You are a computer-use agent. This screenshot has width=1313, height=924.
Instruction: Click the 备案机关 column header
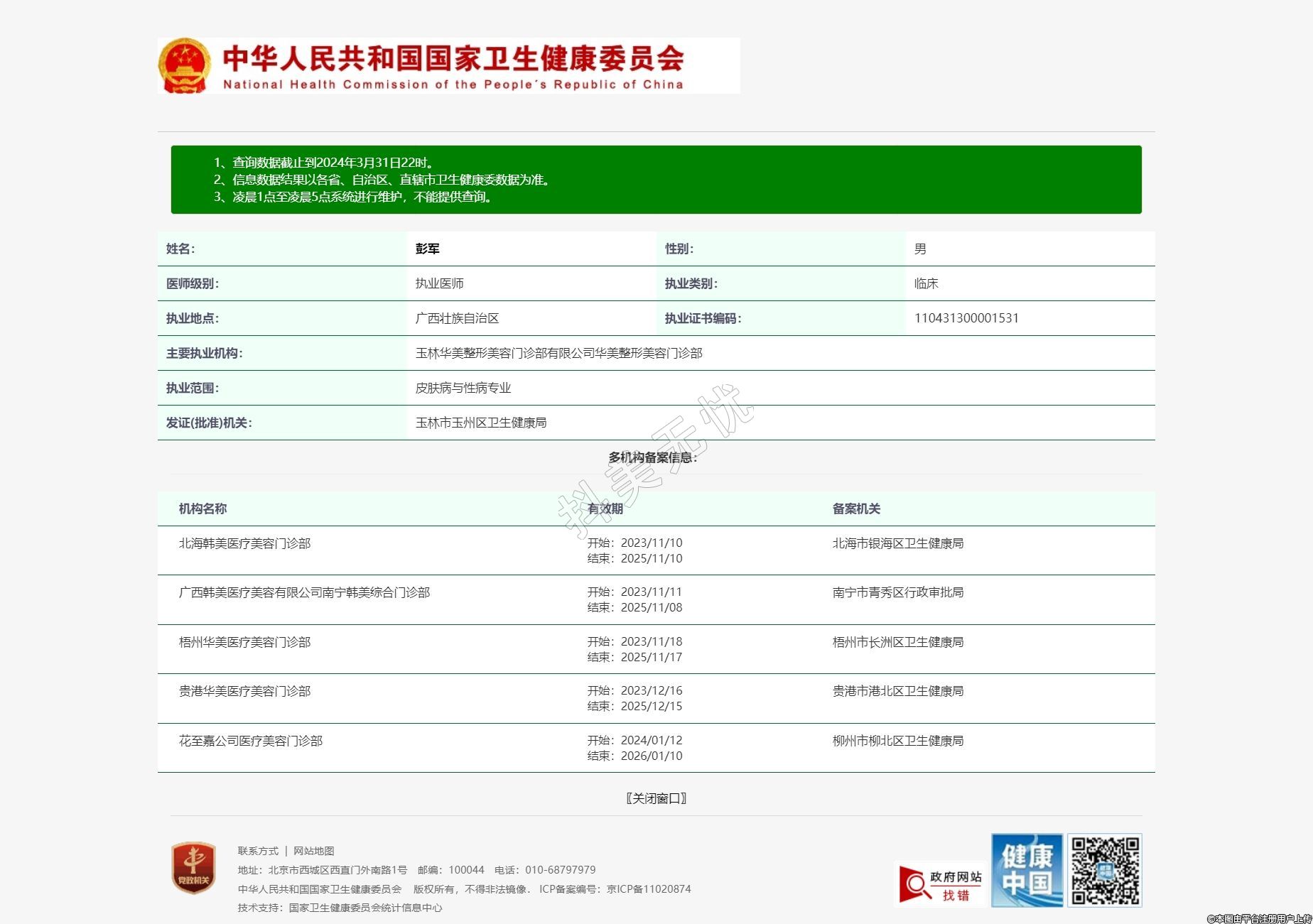click(x=856, y=509)
